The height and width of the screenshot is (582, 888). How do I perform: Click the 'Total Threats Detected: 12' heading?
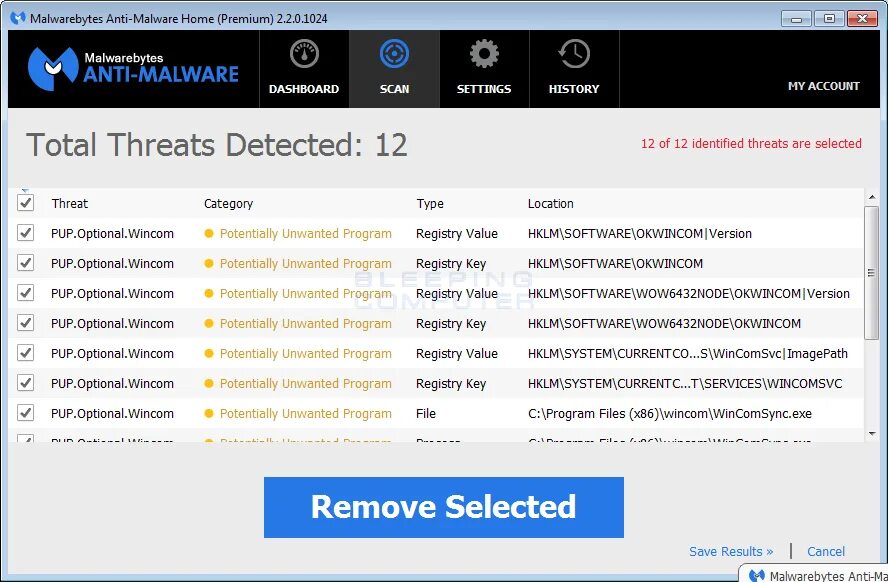pos(217,145)
